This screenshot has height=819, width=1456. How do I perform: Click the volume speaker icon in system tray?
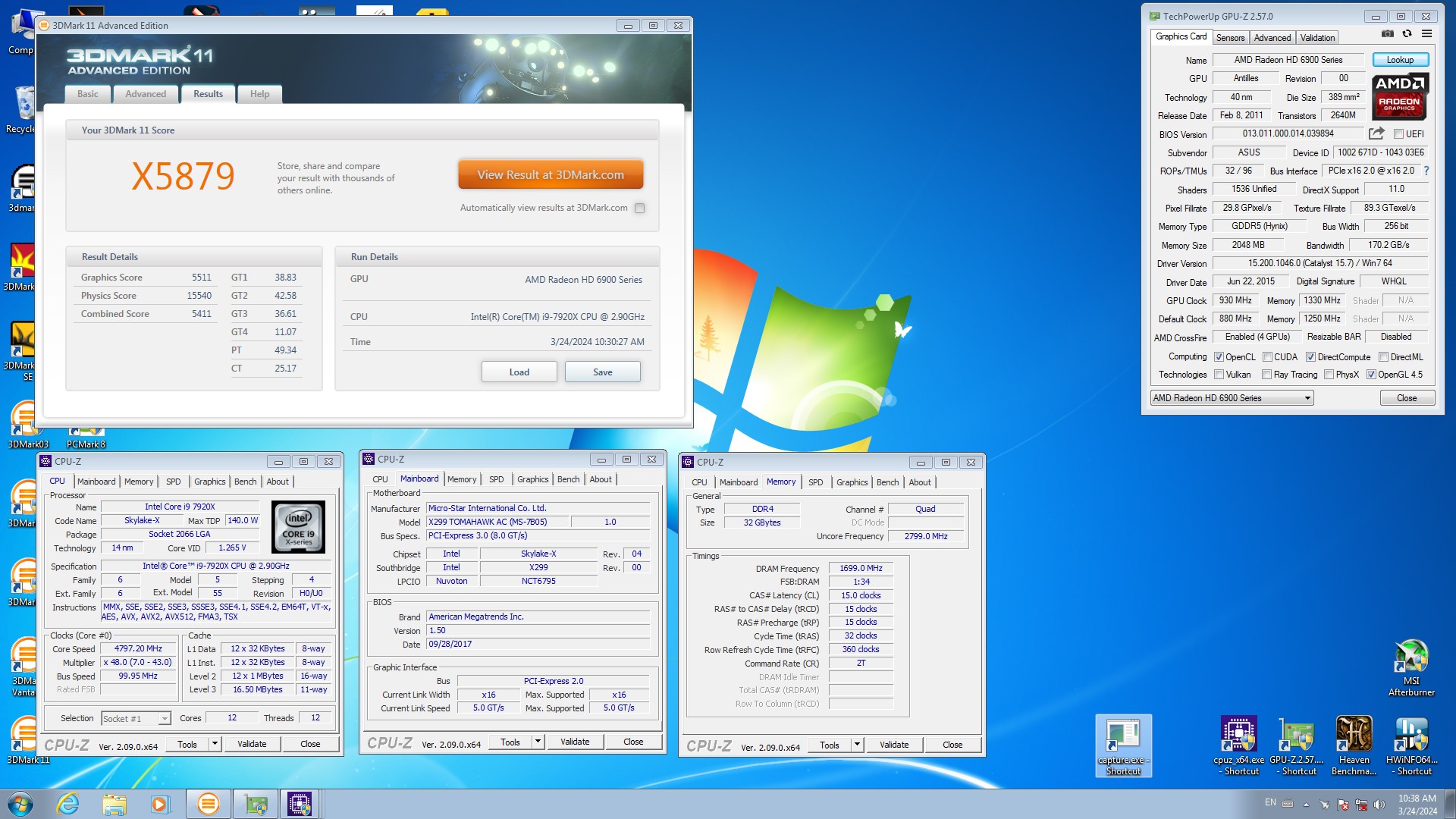(x=1379, y=805)
